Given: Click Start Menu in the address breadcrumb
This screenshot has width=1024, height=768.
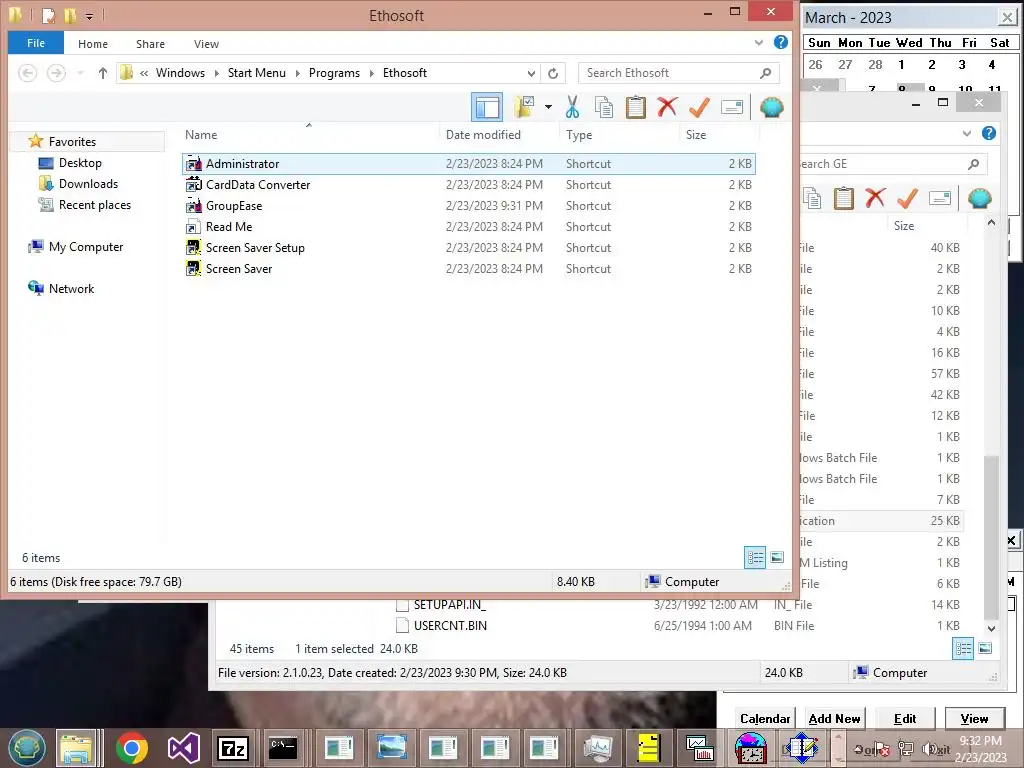Looking at the screenshot, I should (x=257, y=72).
